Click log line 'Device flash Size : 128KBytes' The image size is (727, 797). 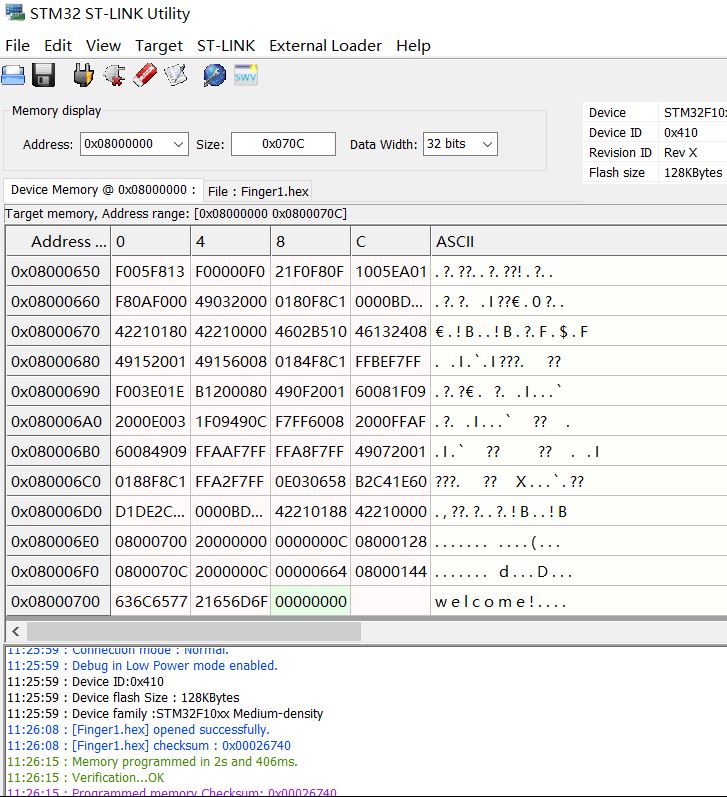pyautogui.click(x=156, y=697)
